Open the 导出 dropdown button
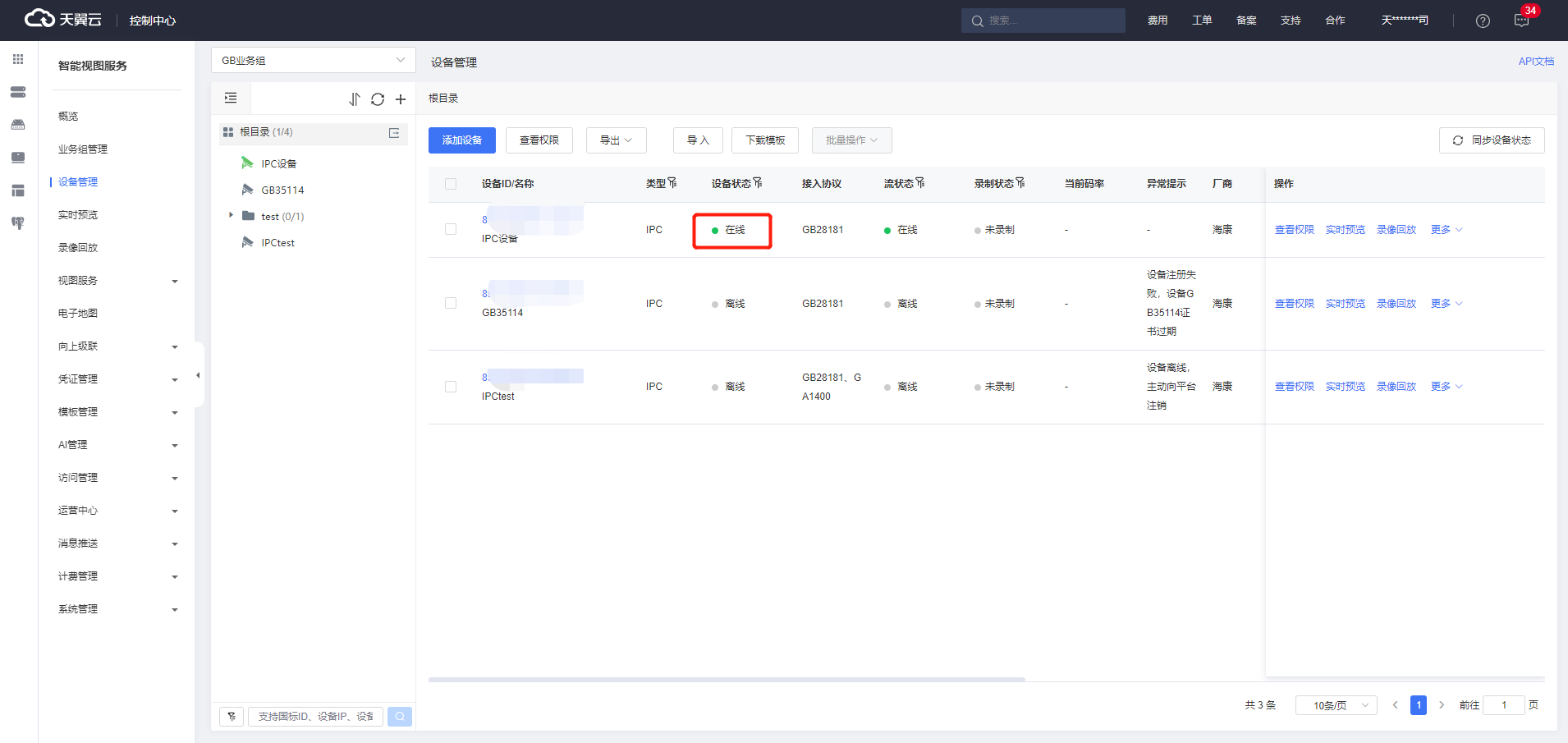The width and height of the screenshot is (1568, 743). [x=617, y=140]
